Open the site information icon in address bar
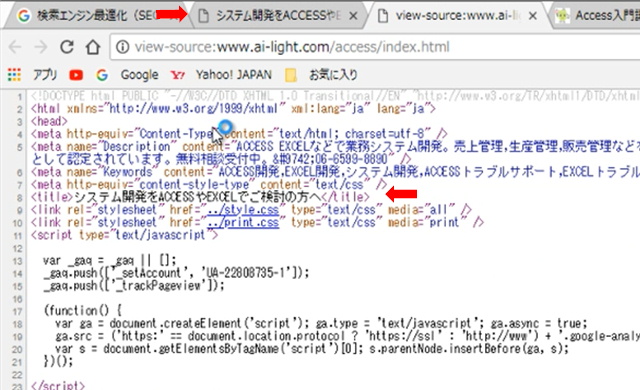This screenshot has width=640, height=390. (x=122, y=47)
